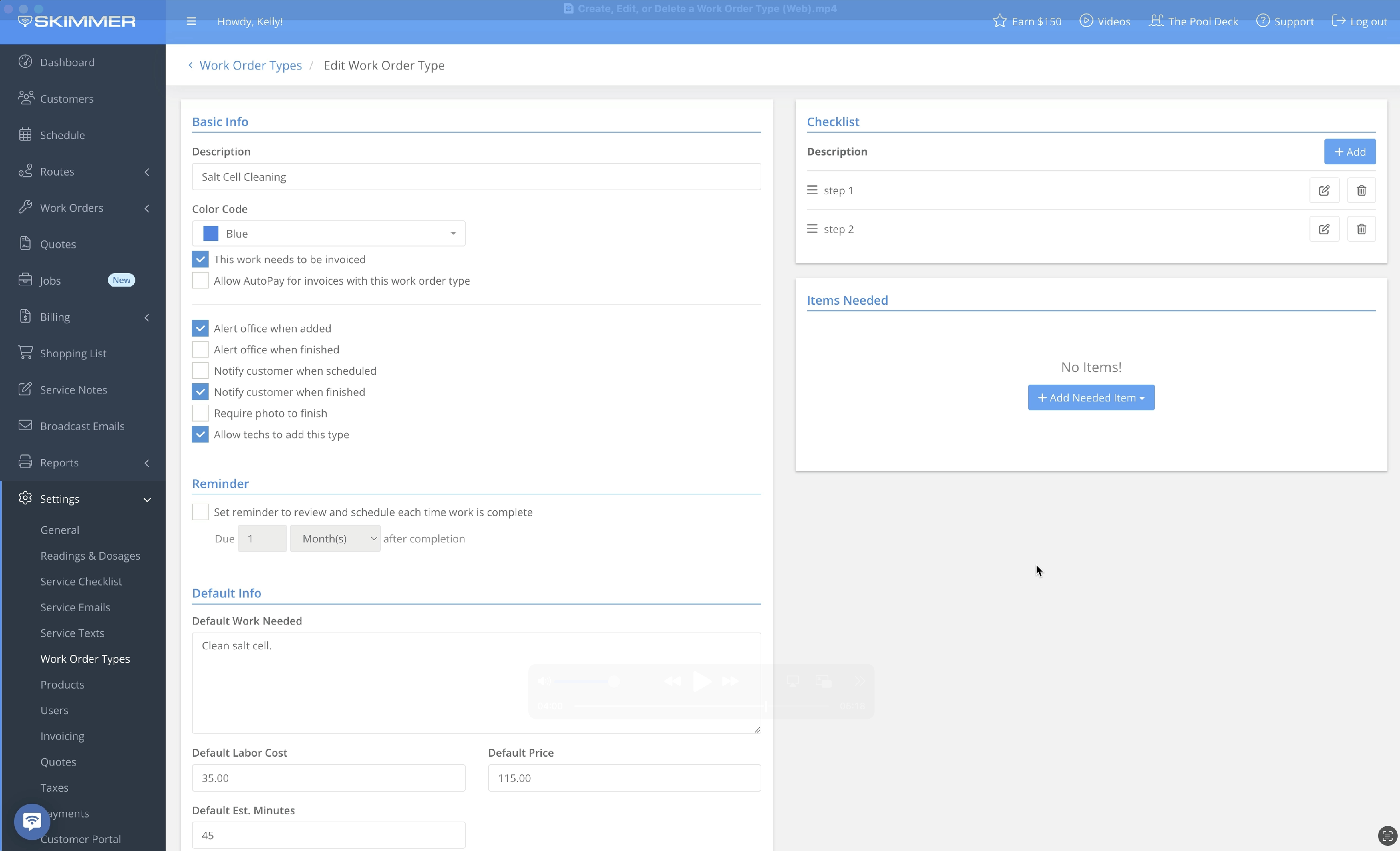
Task: Click the Dashboard gauge icon in the sidebar
Action: [25, 62]
